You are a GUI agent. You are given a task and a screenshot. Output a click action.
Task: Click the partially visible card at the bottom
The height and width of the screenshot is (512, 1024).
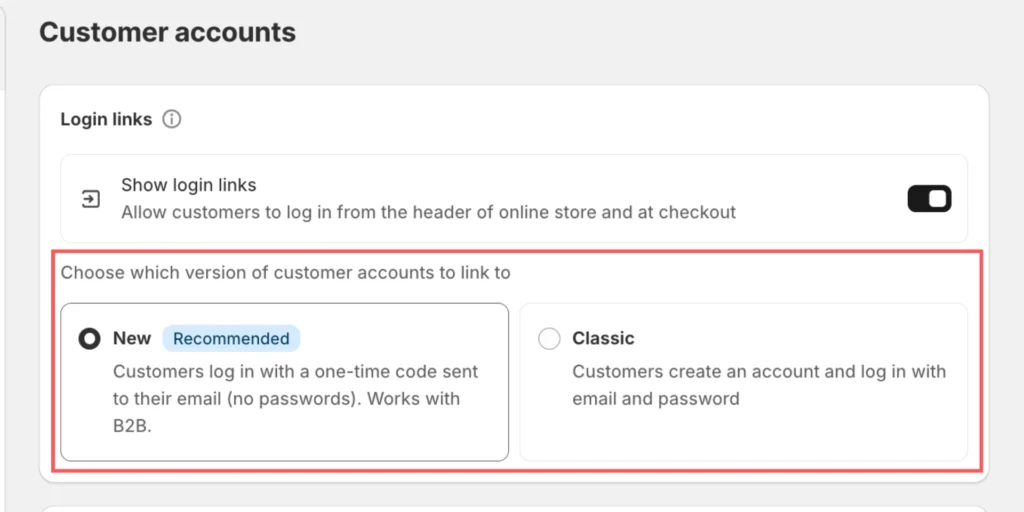pos(512,505)
